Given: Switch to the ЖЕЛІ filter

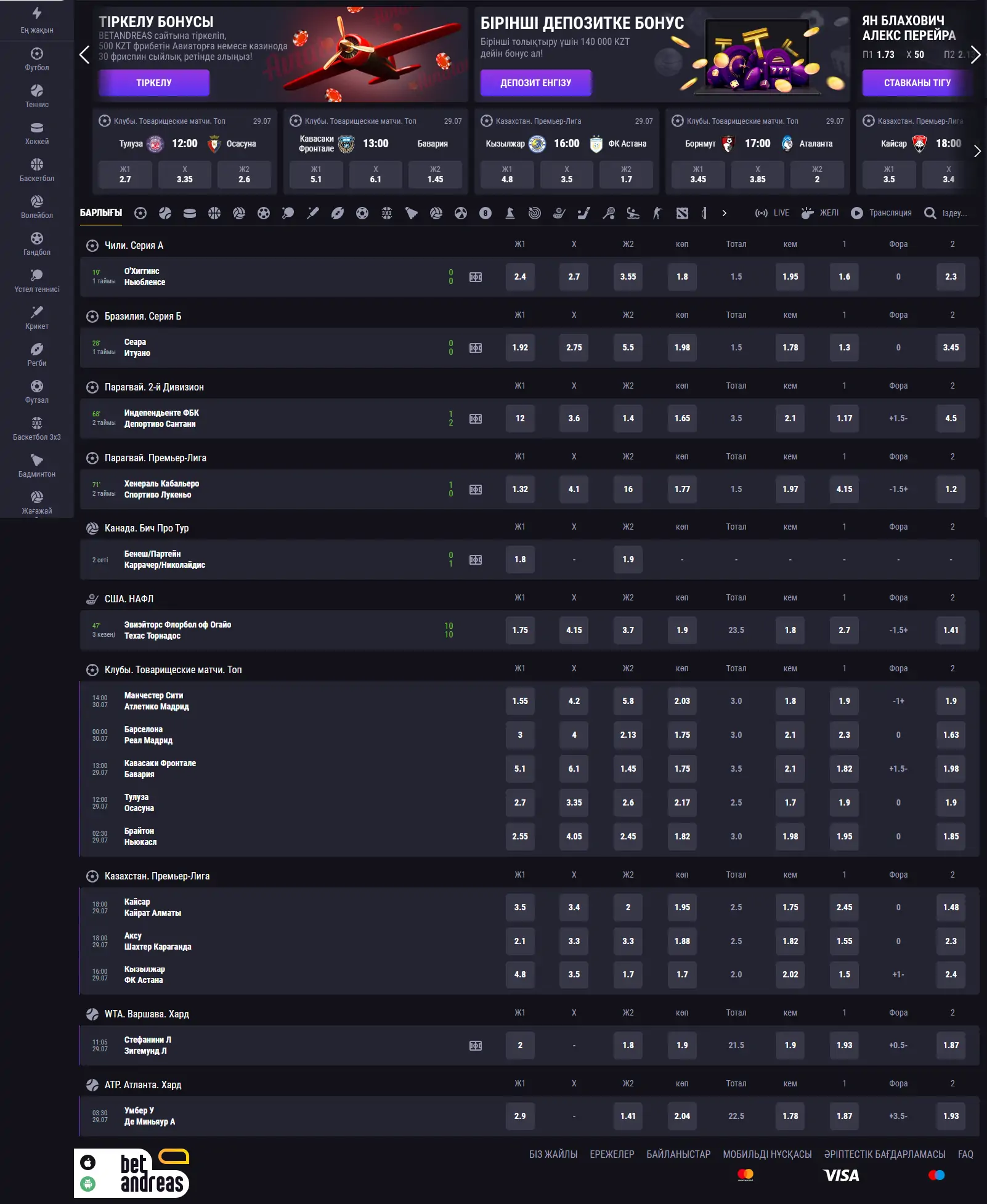Looking at the screenshot, I should [820, 213].
